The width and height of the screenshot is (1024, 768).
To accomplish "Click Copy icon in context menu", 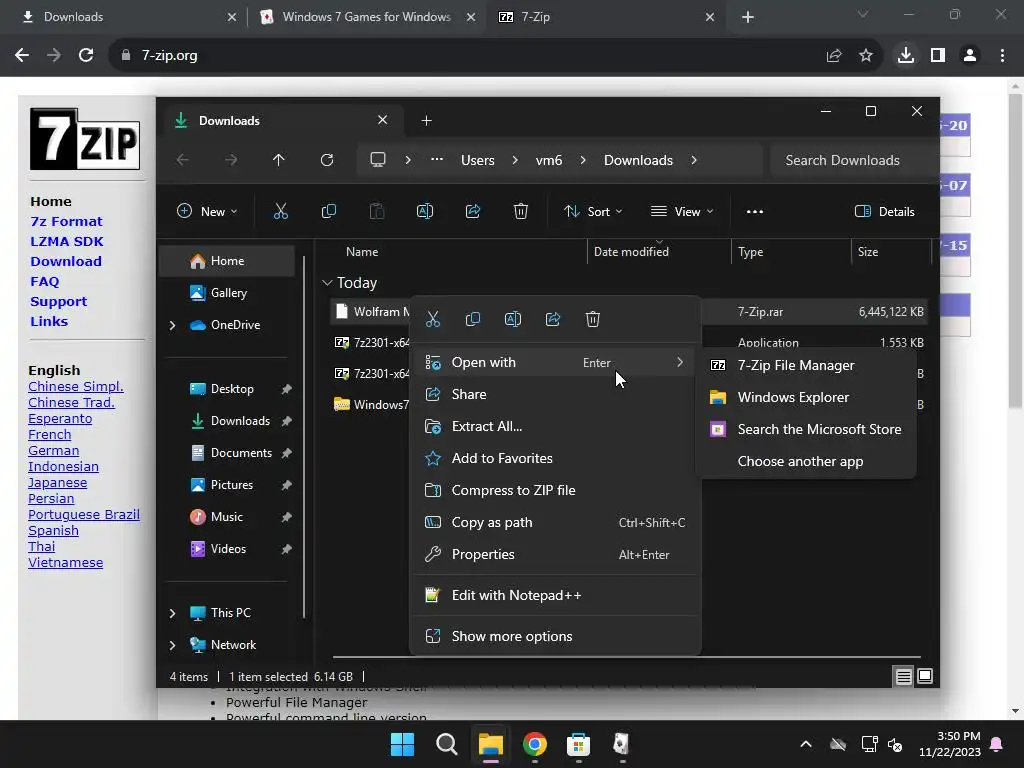I will point(473,319).
